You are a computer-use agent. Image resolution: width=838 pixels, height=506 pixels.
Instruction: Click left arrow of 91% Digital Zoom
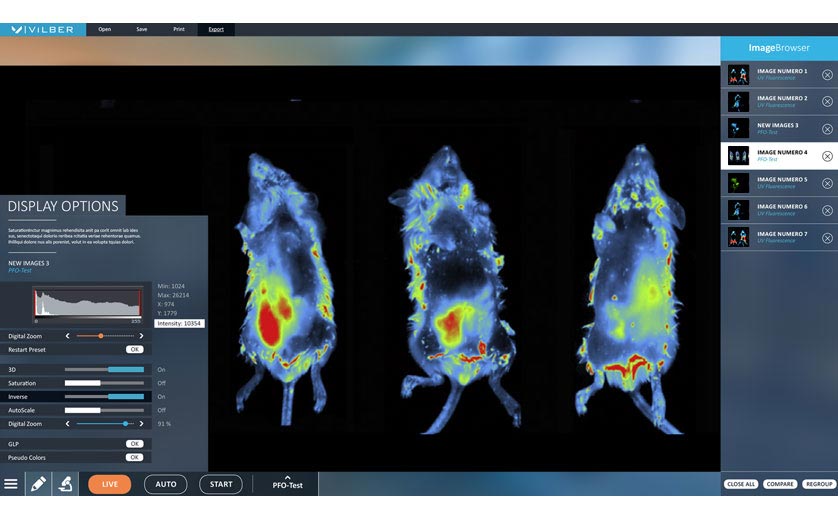(68, 424)
